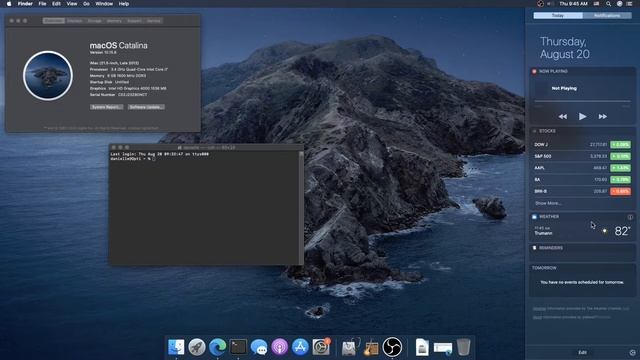Click the macOS Catalina logo image

48,76
